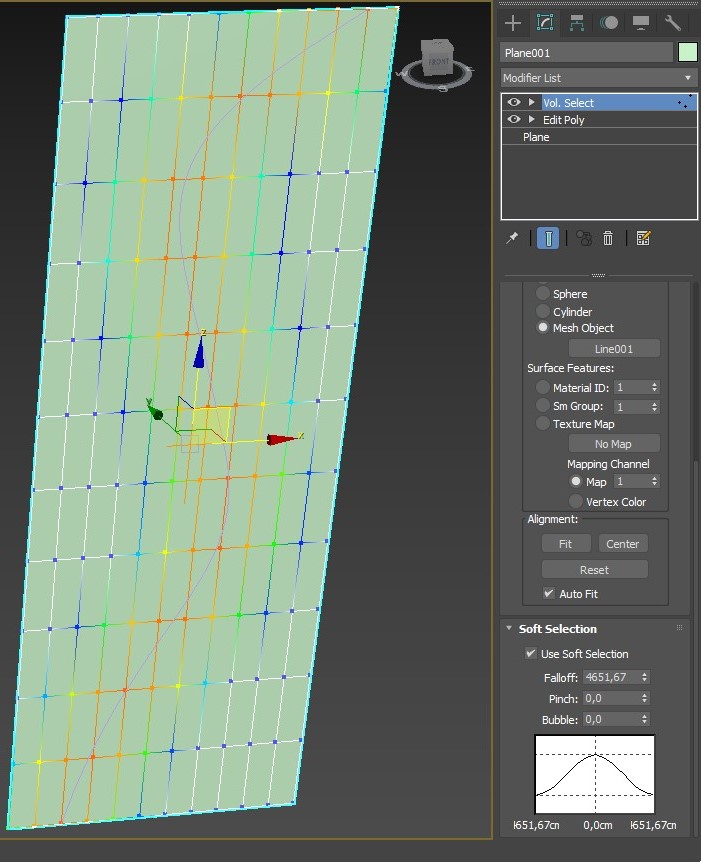Click the green object color swatch

687,52
